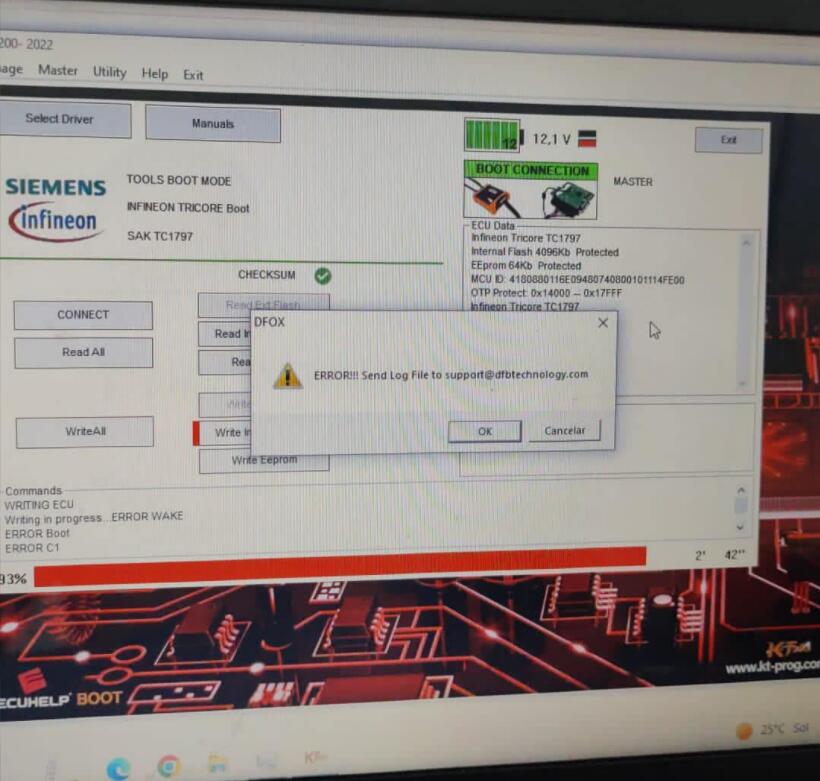Click the INFINEON TRICORE Boot text

point(188,208)
